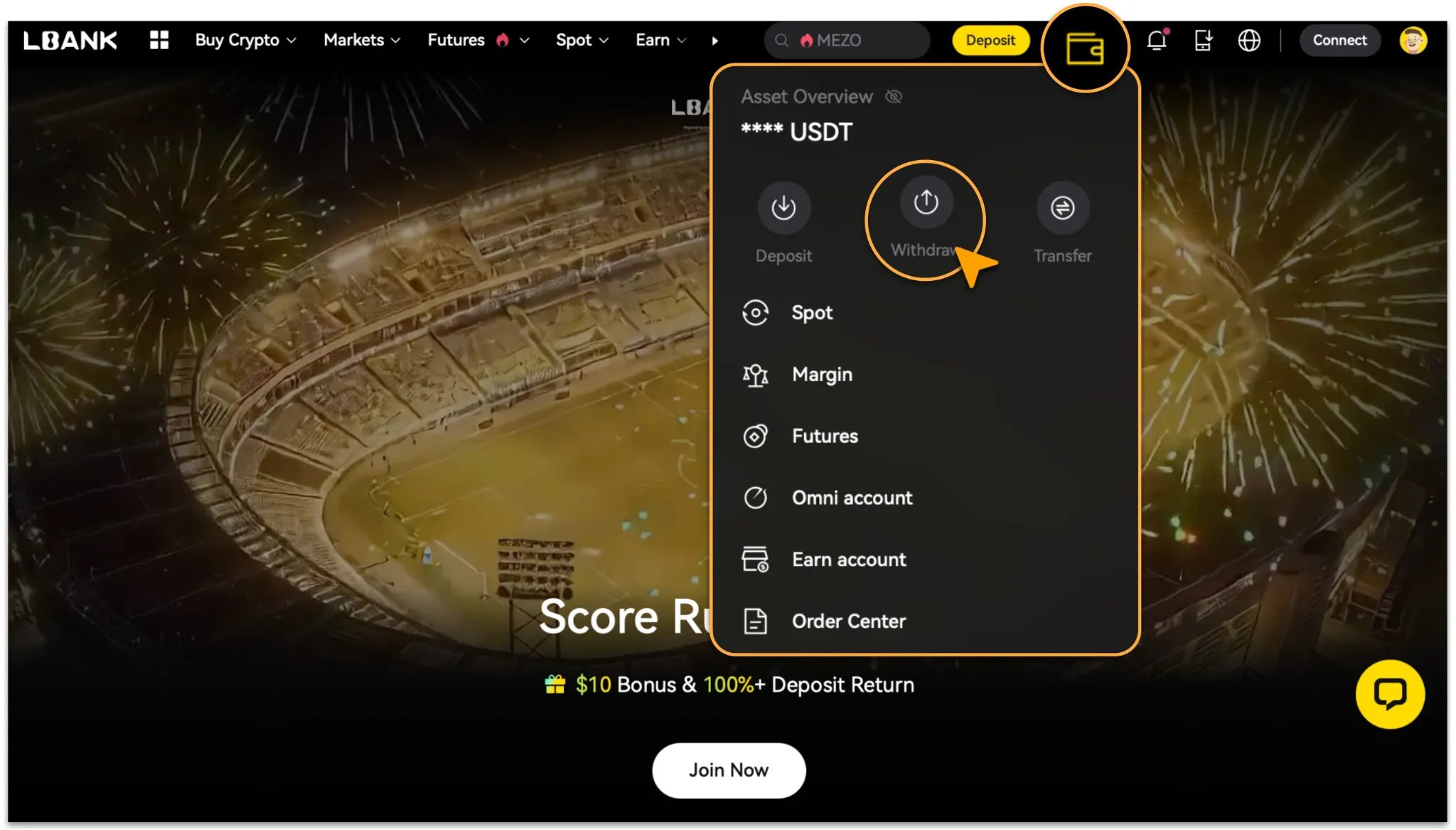Screen dimensions: 1456x830
Task: Click the Deposit arrow icon in panel
Action: [x=783, y=208]
